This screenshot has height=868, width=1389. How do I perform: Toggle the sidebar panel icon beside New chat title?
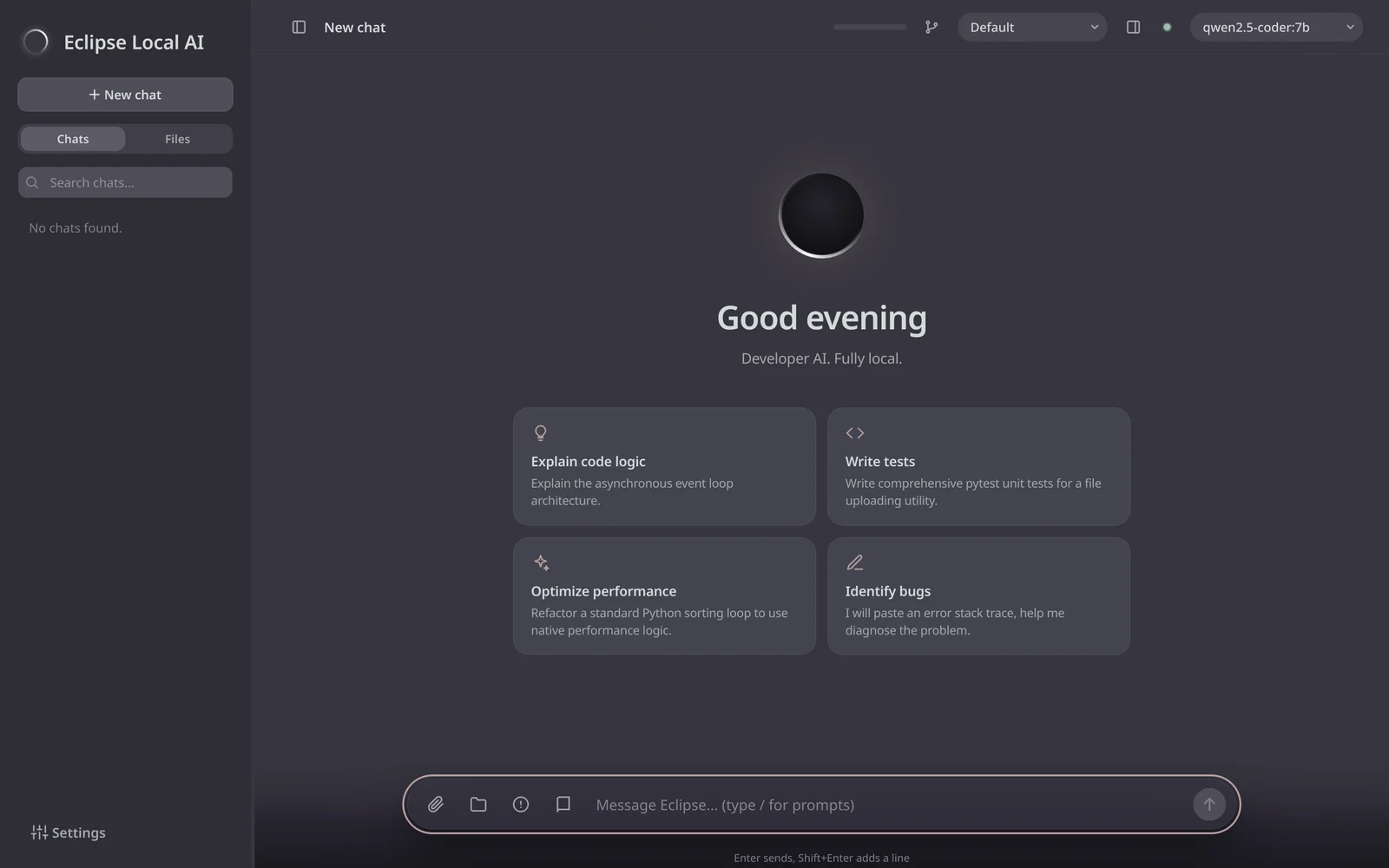click(299, 28)
